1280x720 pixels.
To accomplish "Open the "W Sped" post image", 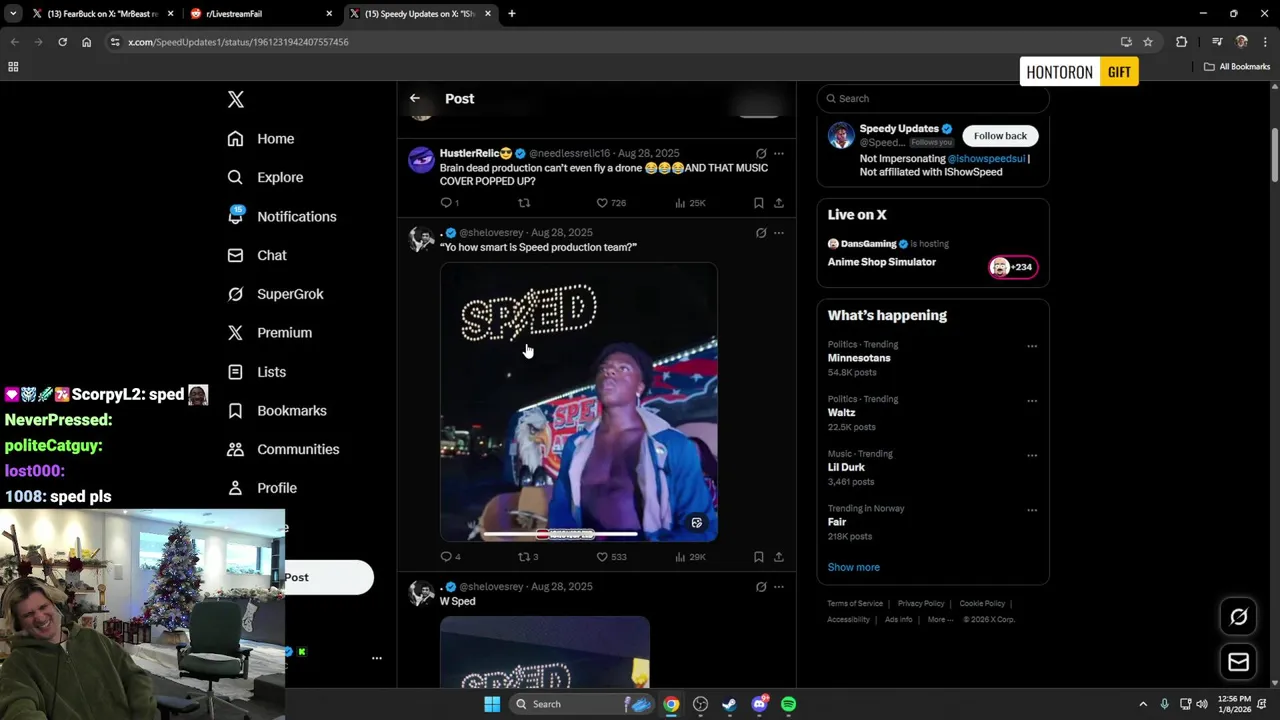I will [545, 652].
